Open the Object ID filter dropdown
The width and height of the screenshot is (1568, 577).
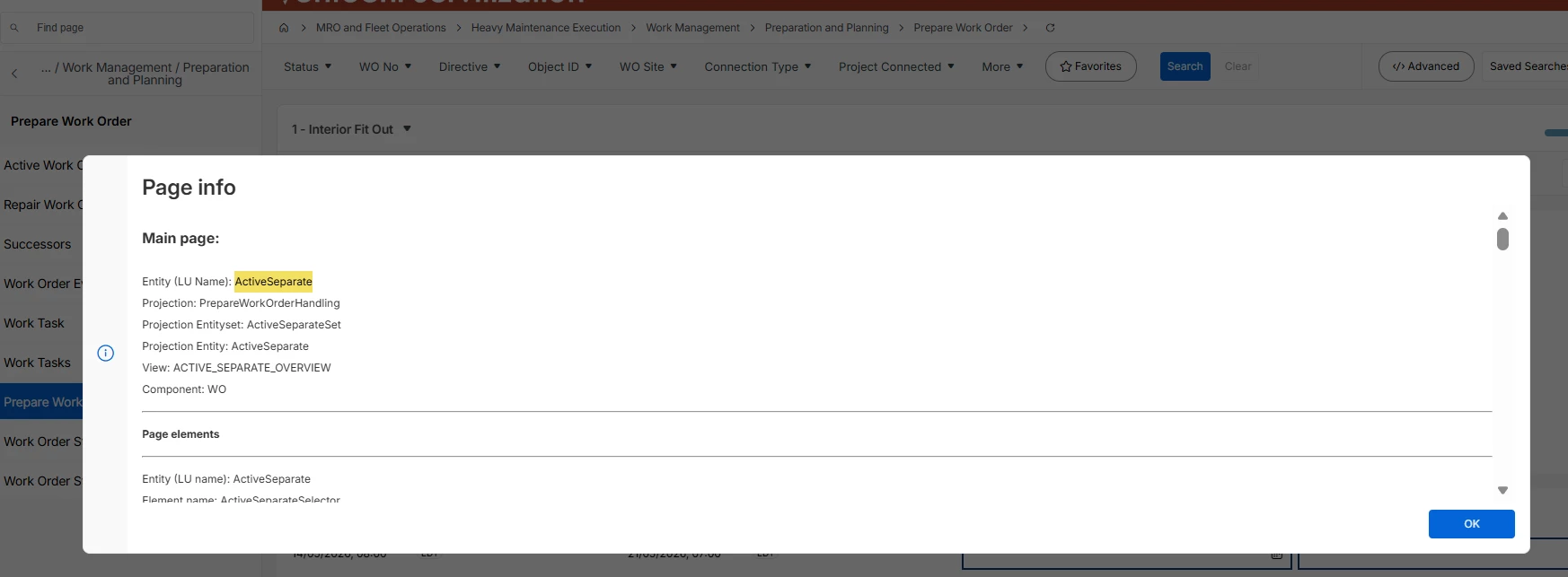[560, 66]
